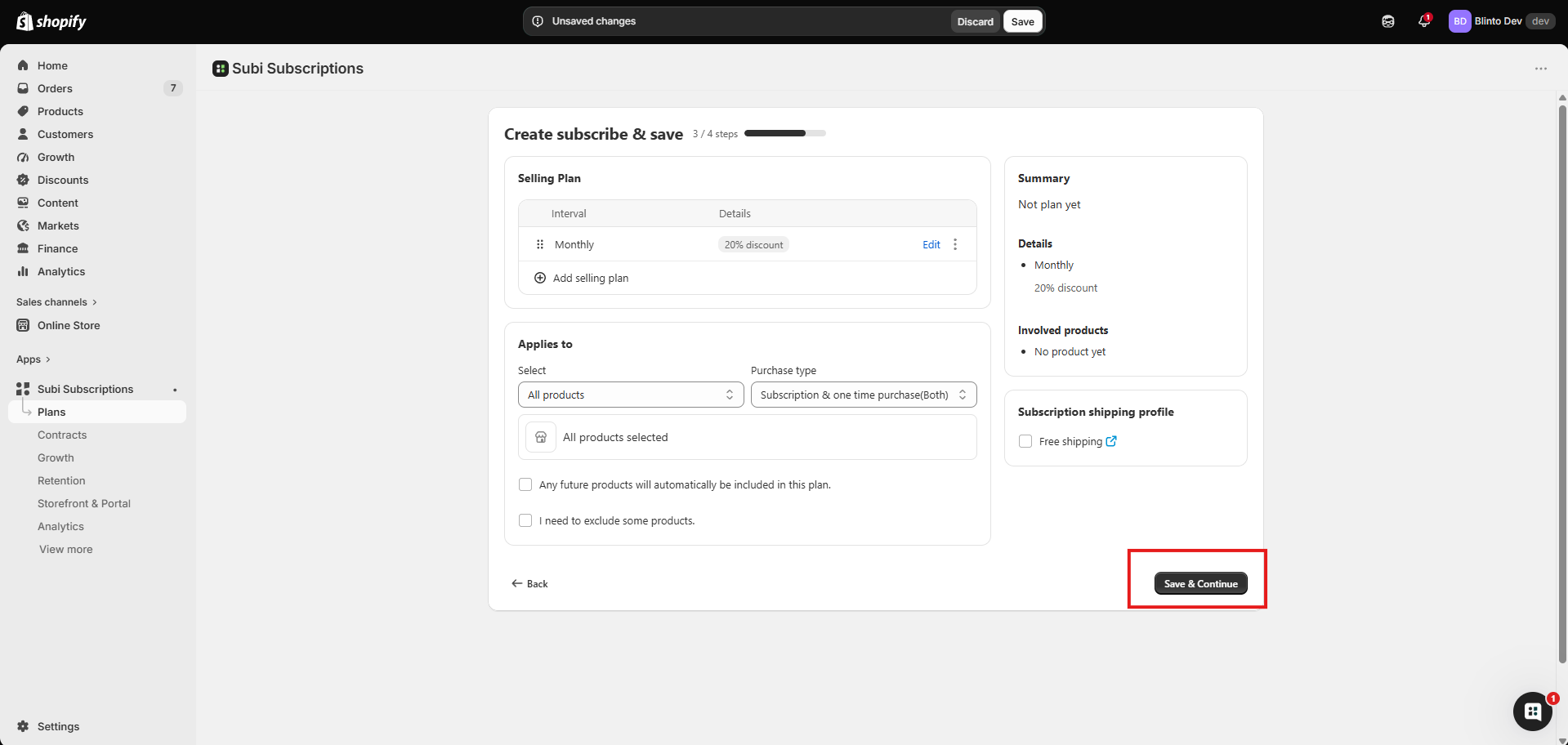Viewport: 1568px width, 745px height.
Task: Open the Monthly plan's more options menu
Action: pyautogui.click(x=955, y=244)
